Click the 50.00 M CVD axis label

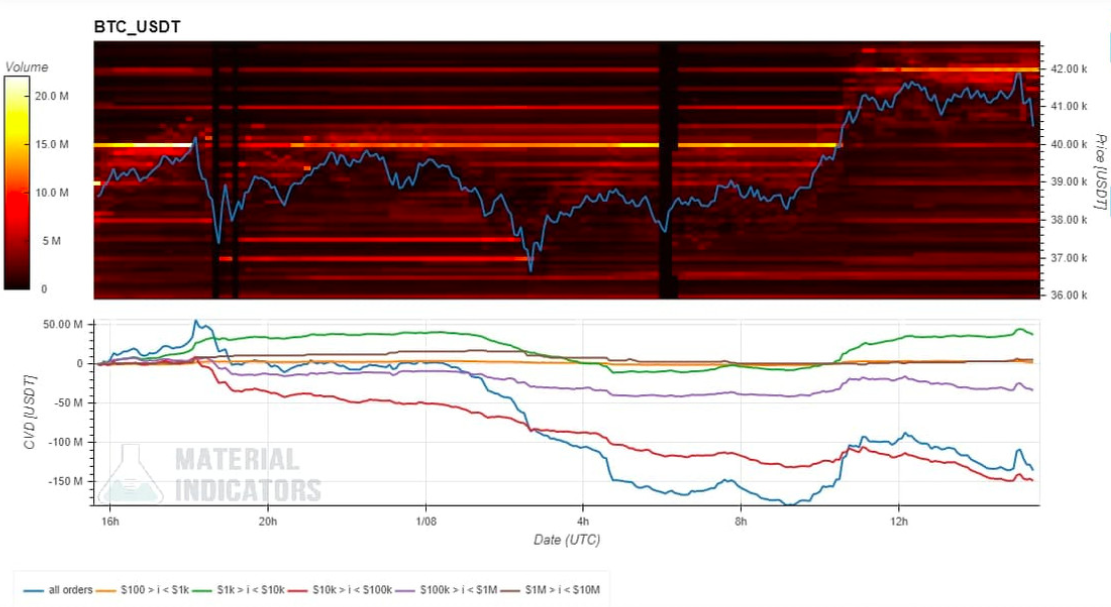pyautogui.click(x=63, y=324)
